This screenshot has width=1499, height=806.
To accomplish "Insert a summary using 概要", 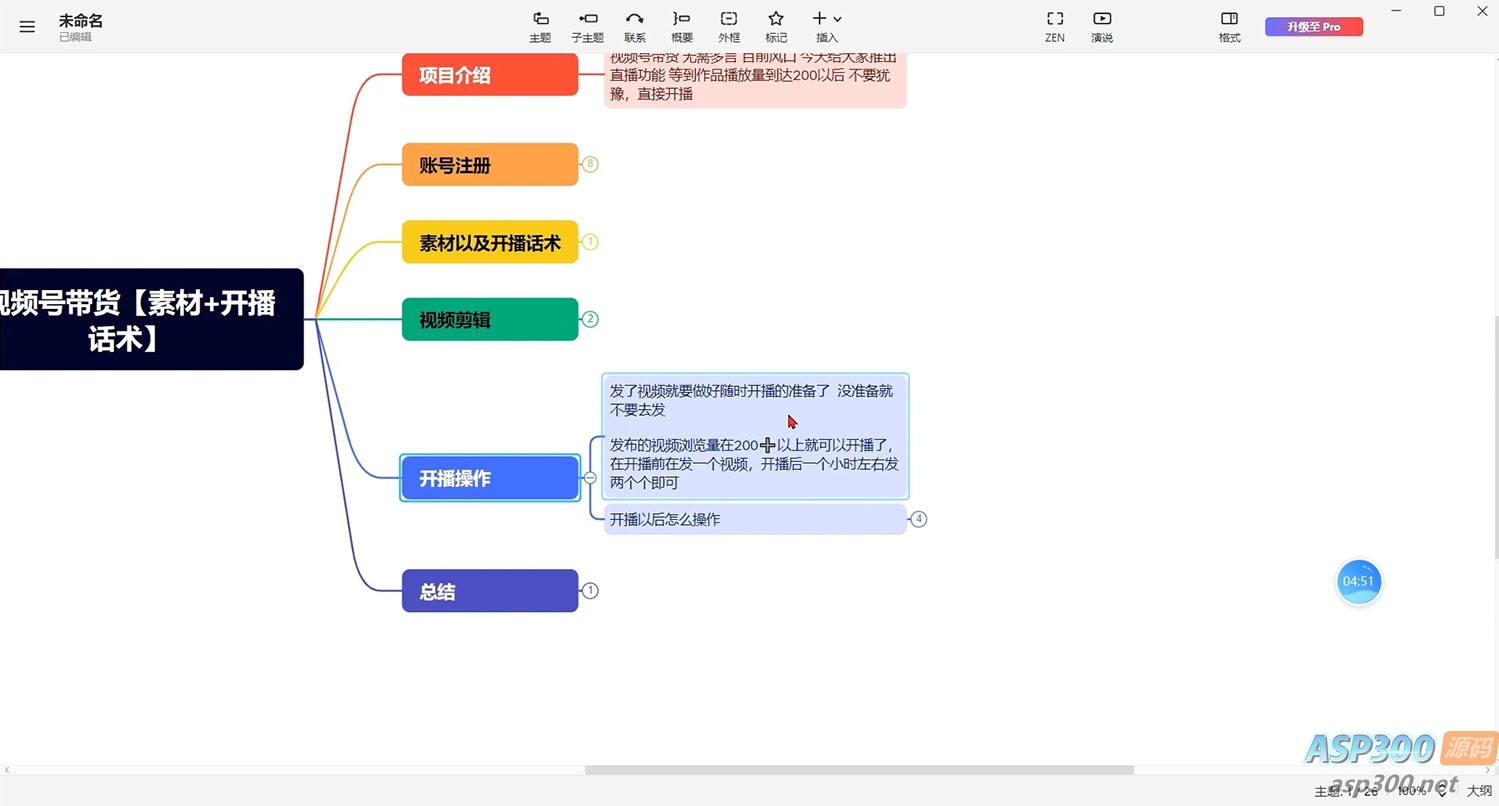I will click(682, 27).
